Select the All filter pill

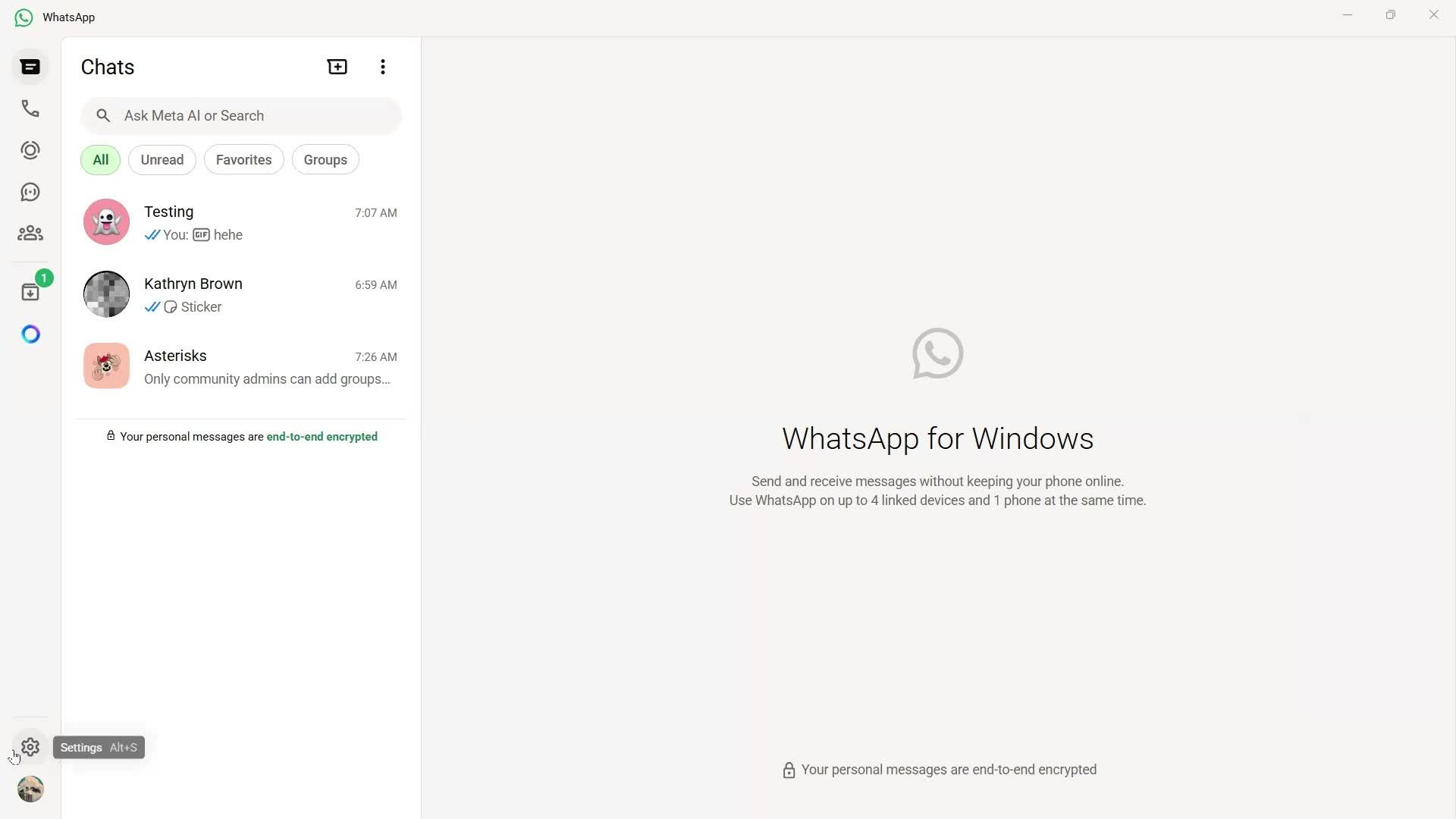tap(99, 159)
